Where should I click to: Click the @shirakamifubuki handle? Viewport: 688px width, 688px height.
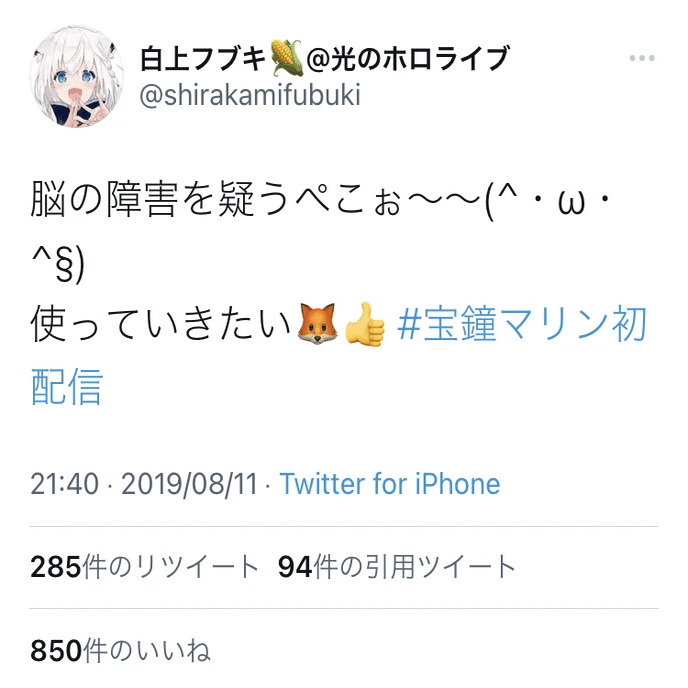(250, 95)
